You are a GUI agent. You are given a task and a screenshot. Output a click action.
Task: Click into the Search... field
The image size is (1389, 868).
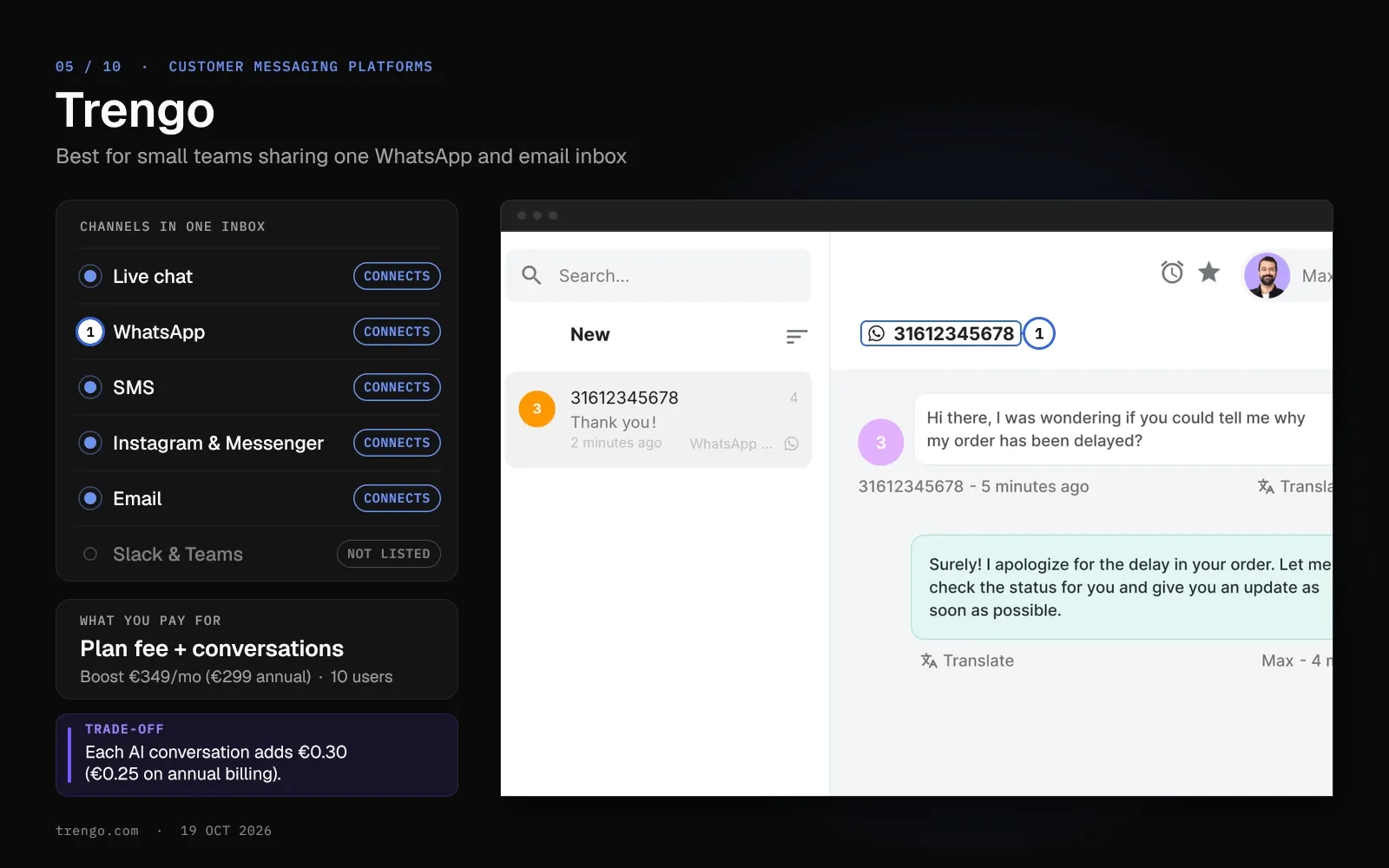click(x=658, y=275)
